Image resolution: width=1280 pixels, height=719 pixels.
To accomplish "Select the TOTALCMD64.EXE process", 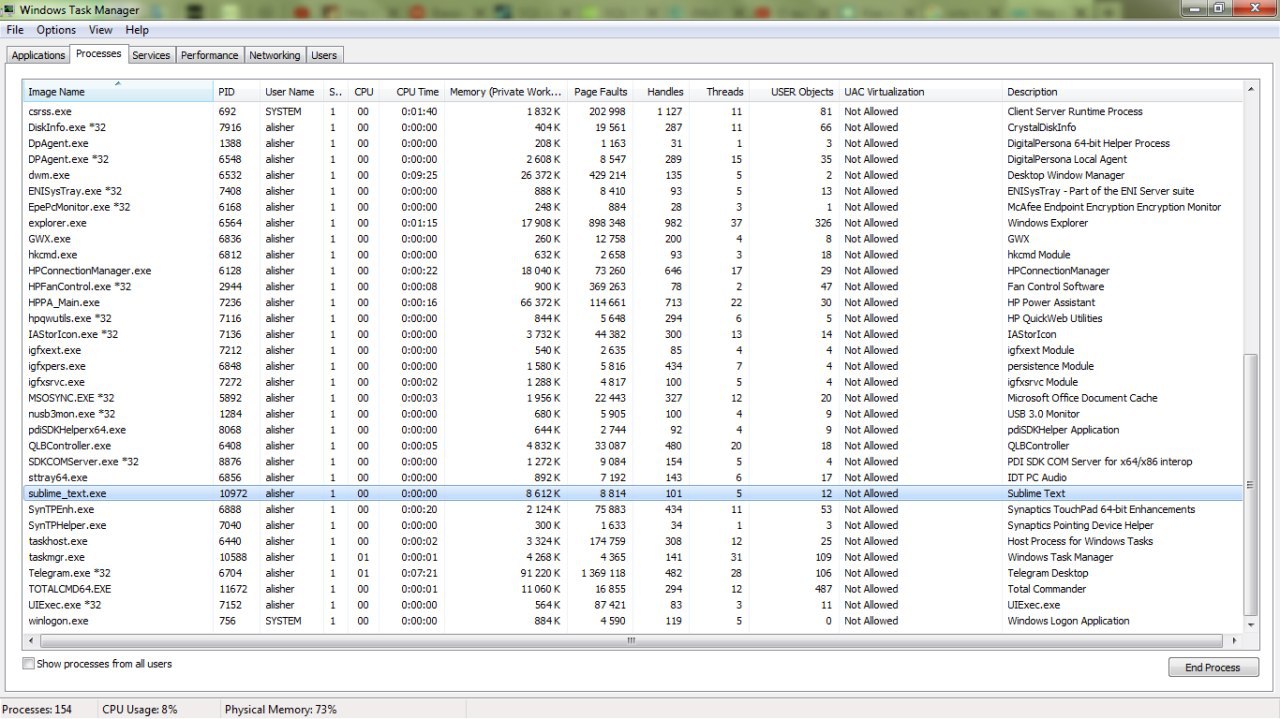I will click(633, 589).
